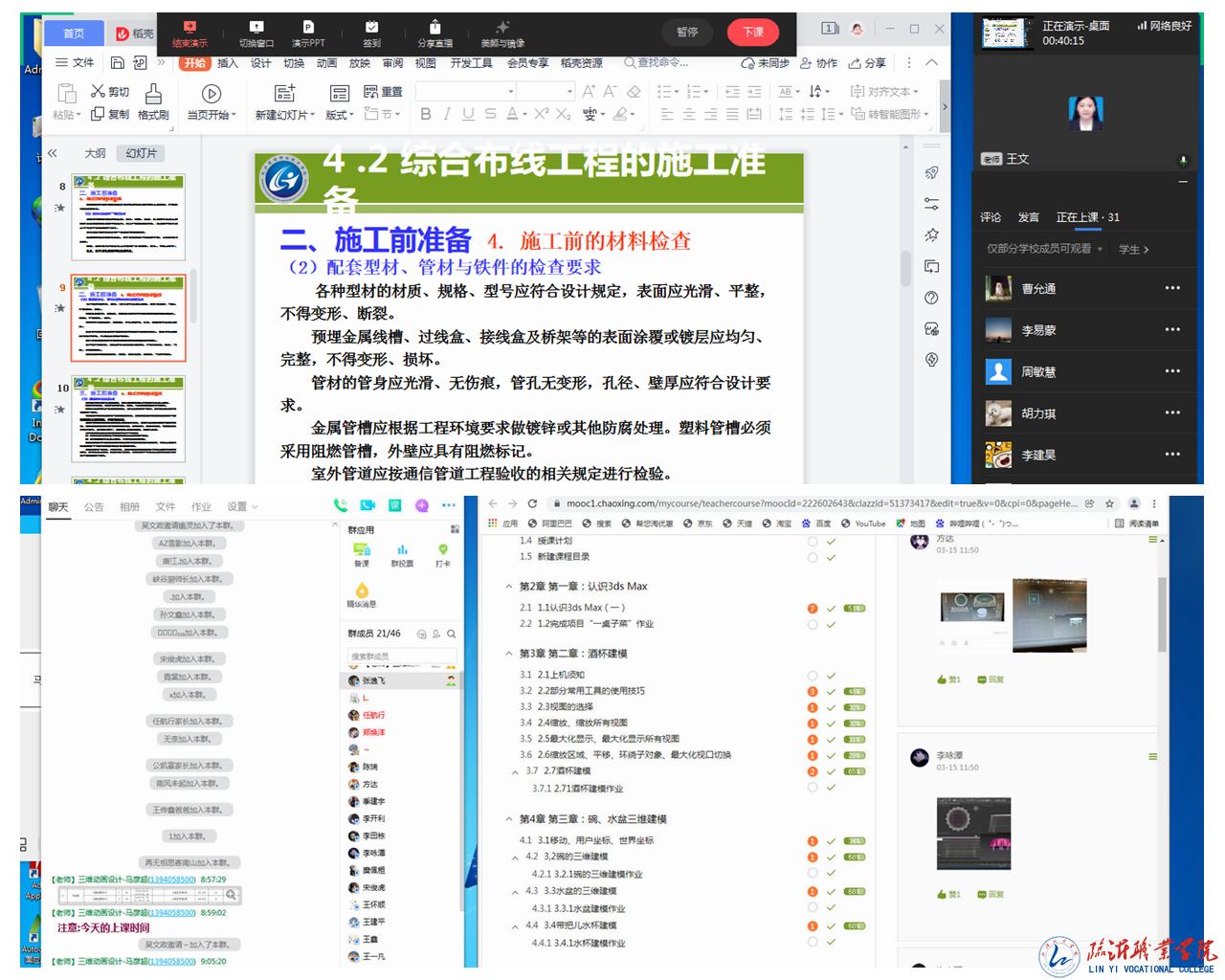
Task: Collapse the 第4章 碗、水盆三维建模 chapter
Action: click(x=509, y=819)
